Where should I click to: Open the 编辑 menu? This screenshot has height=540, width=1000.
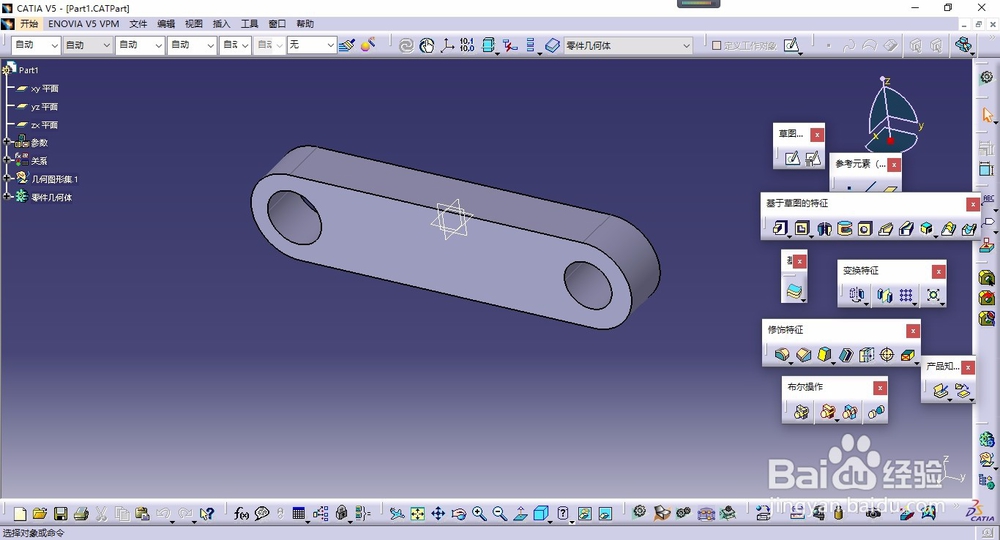tap(166, 24)
